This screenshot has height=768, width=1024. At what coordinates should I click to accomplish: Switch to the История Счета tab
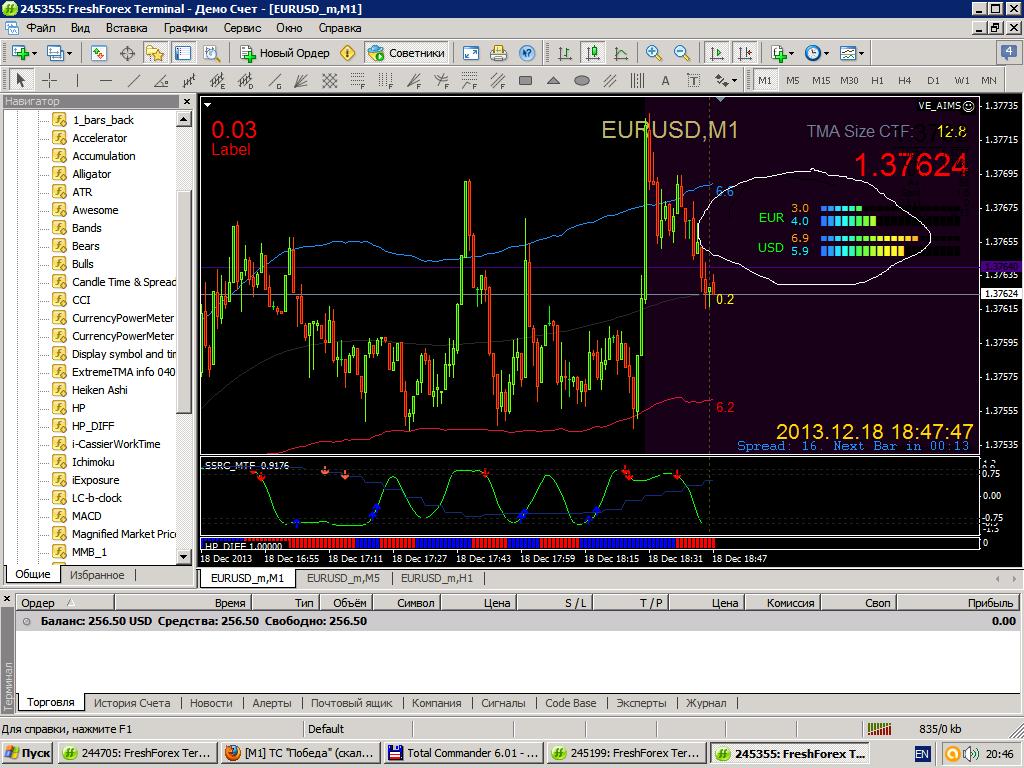(132, 703)
